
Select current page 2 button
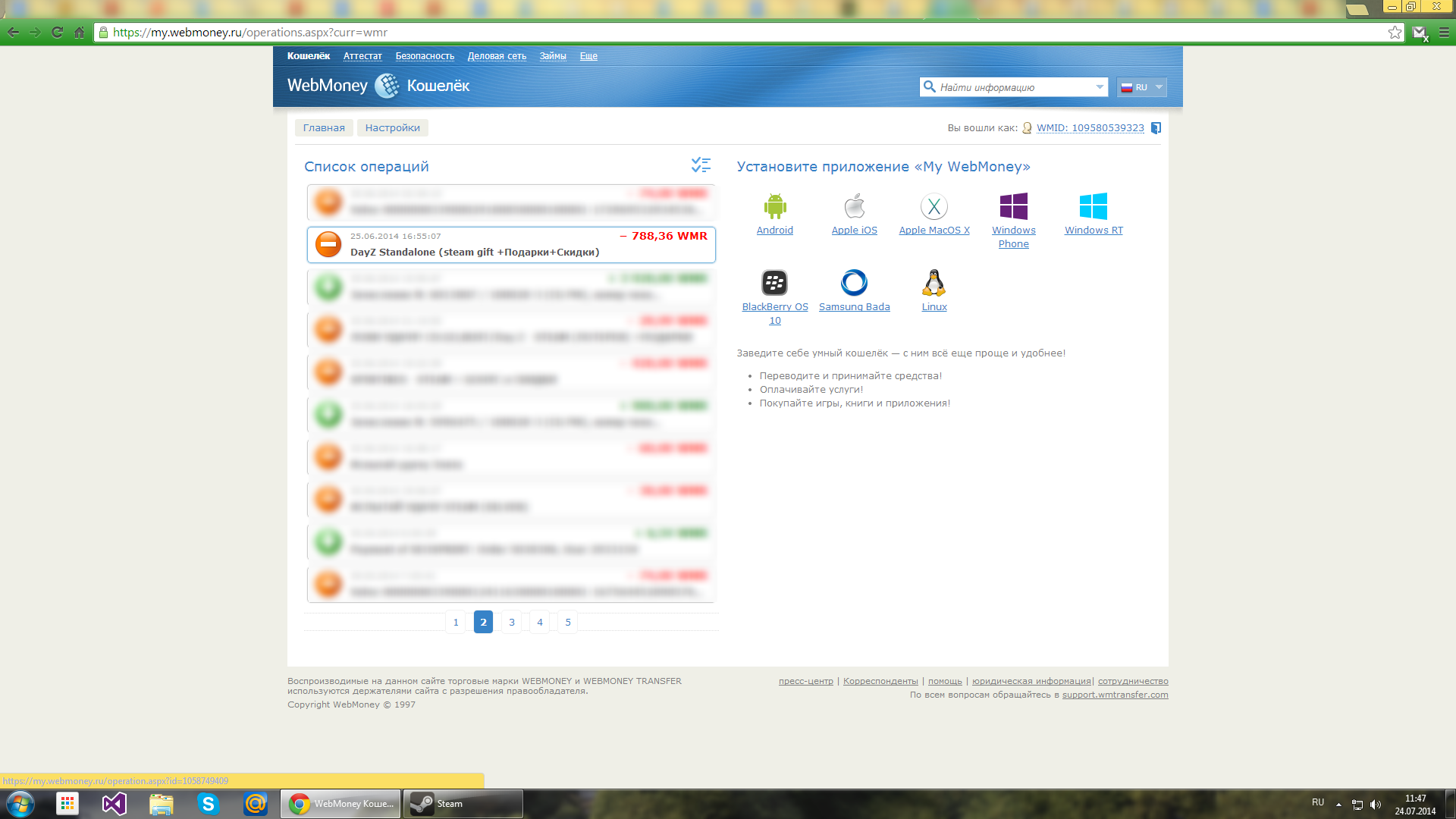(x=484, y=623)
